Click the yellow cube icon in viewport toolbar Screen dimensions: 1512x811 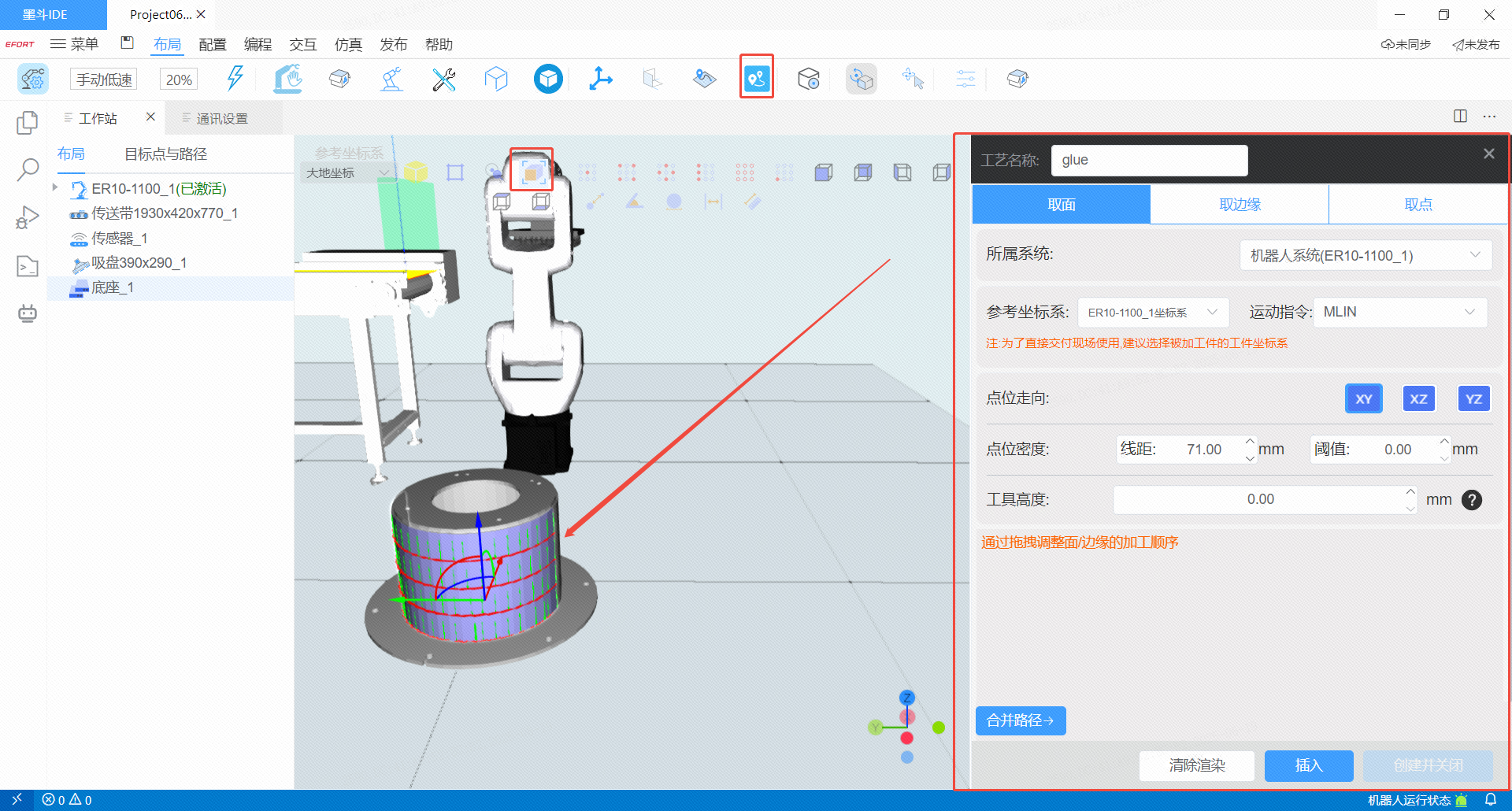click(x=416, y=172)
